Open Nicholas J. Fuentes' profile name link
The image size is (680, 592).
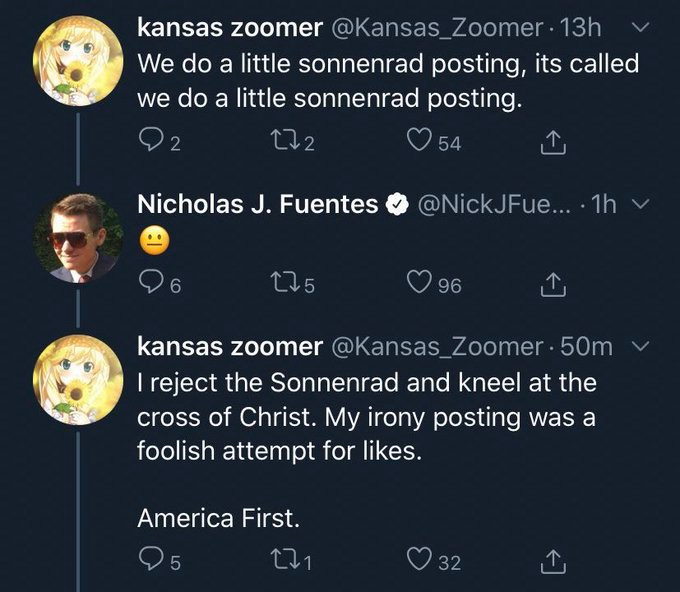point(257,205)
